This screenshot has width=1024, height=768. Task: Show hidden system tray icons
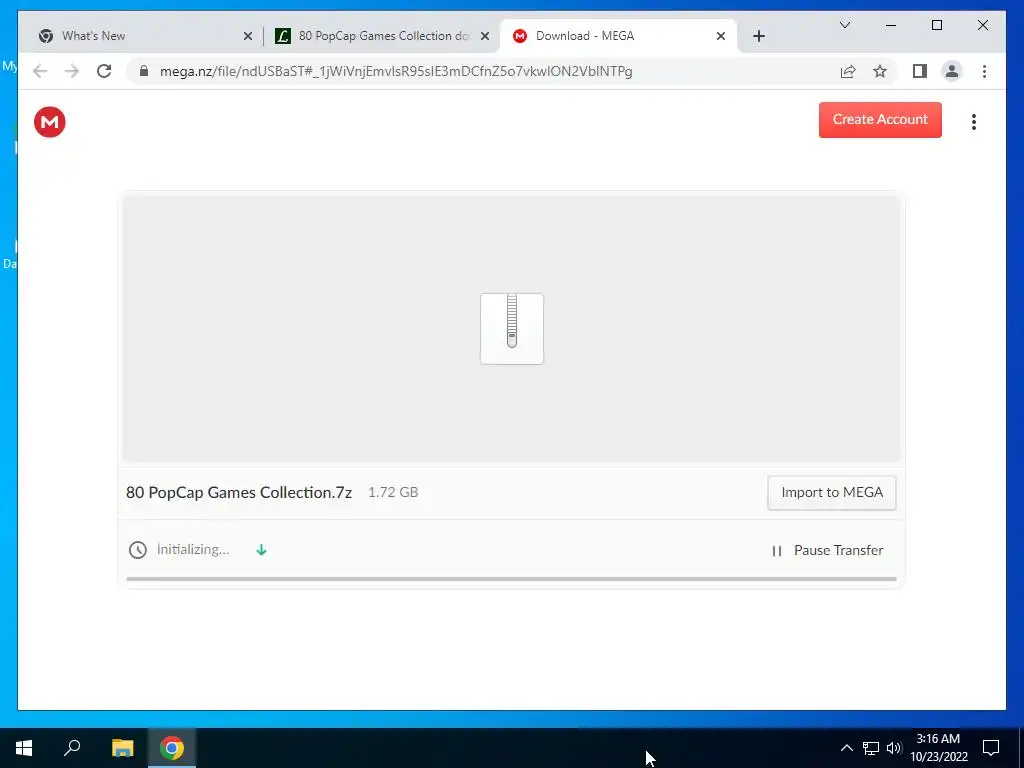[x=846, y=748]
